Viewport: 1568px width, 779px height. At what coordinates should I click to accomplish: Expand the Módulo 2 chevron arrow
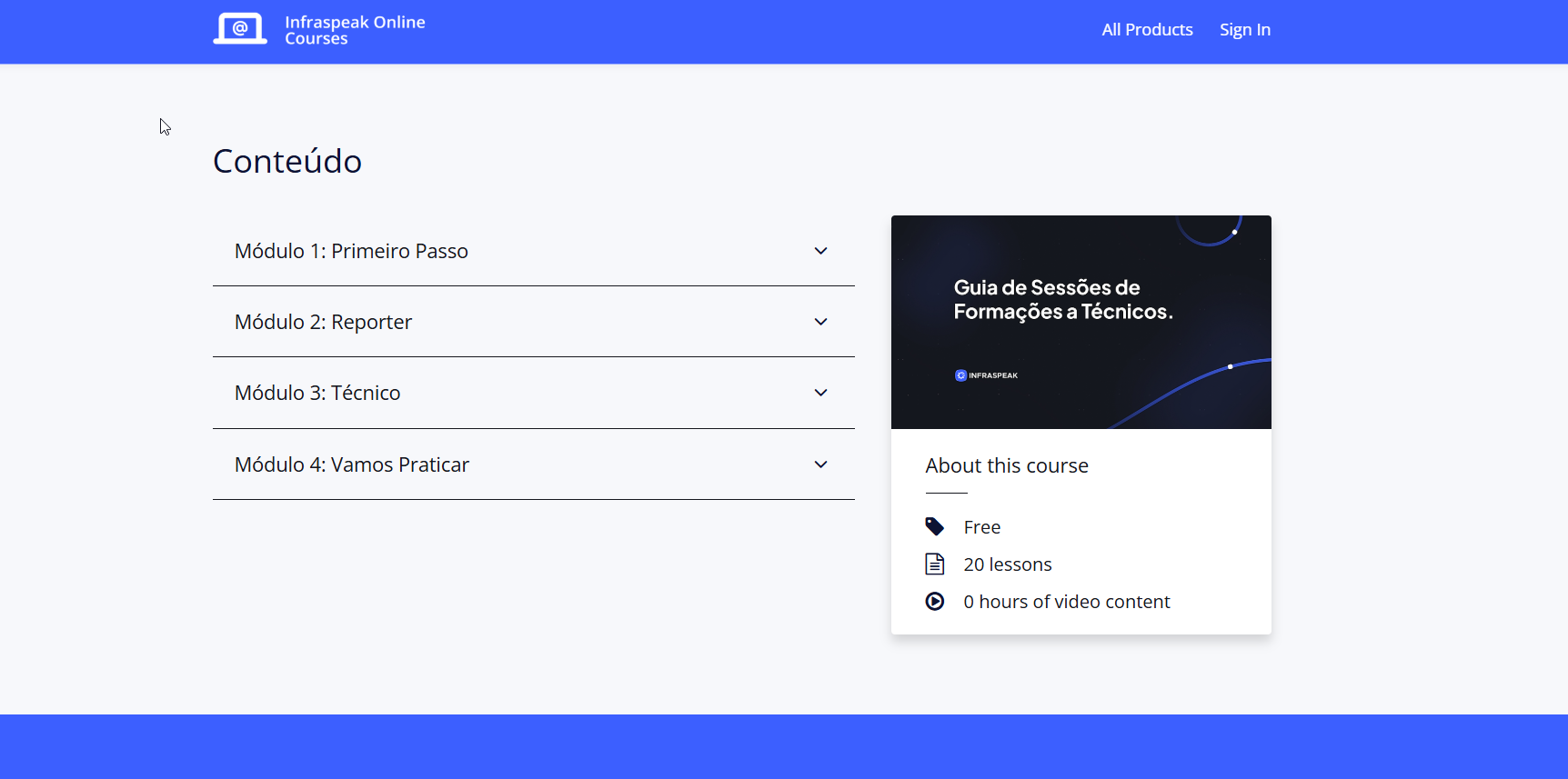pyautogui.click(x=820, y=322)
